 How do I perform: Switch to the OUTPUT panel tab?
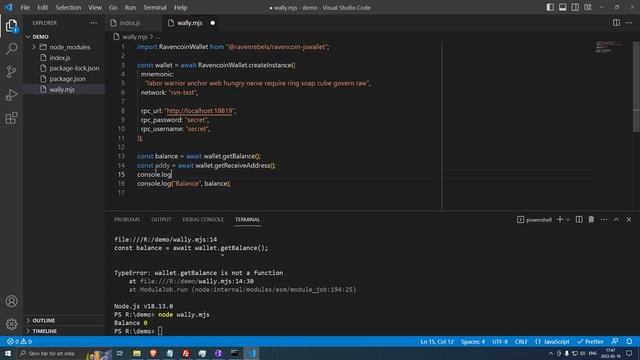pyautogui.click(x=161, y=220)
